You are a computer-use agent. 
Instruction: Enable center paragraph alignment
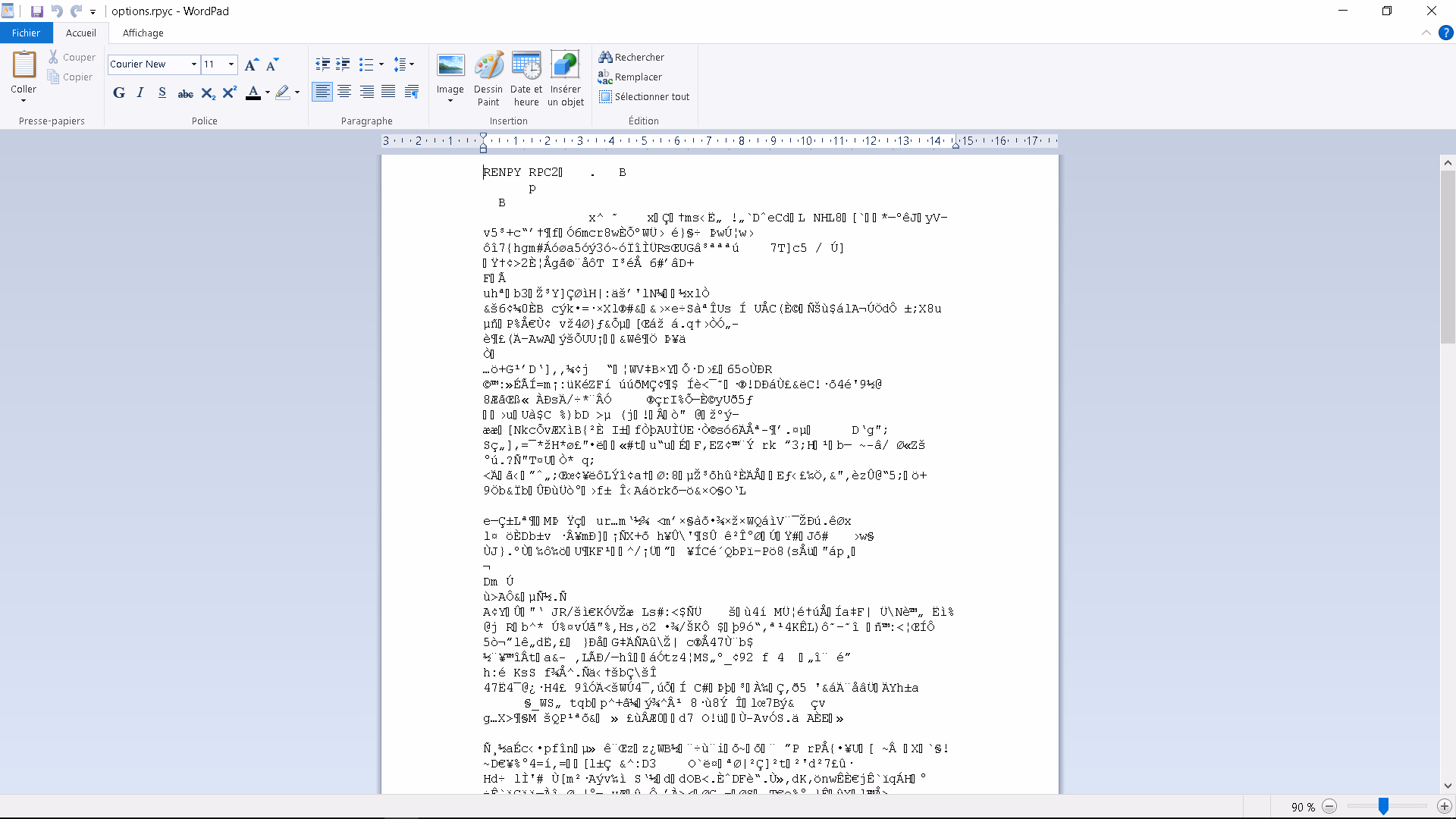344,92
